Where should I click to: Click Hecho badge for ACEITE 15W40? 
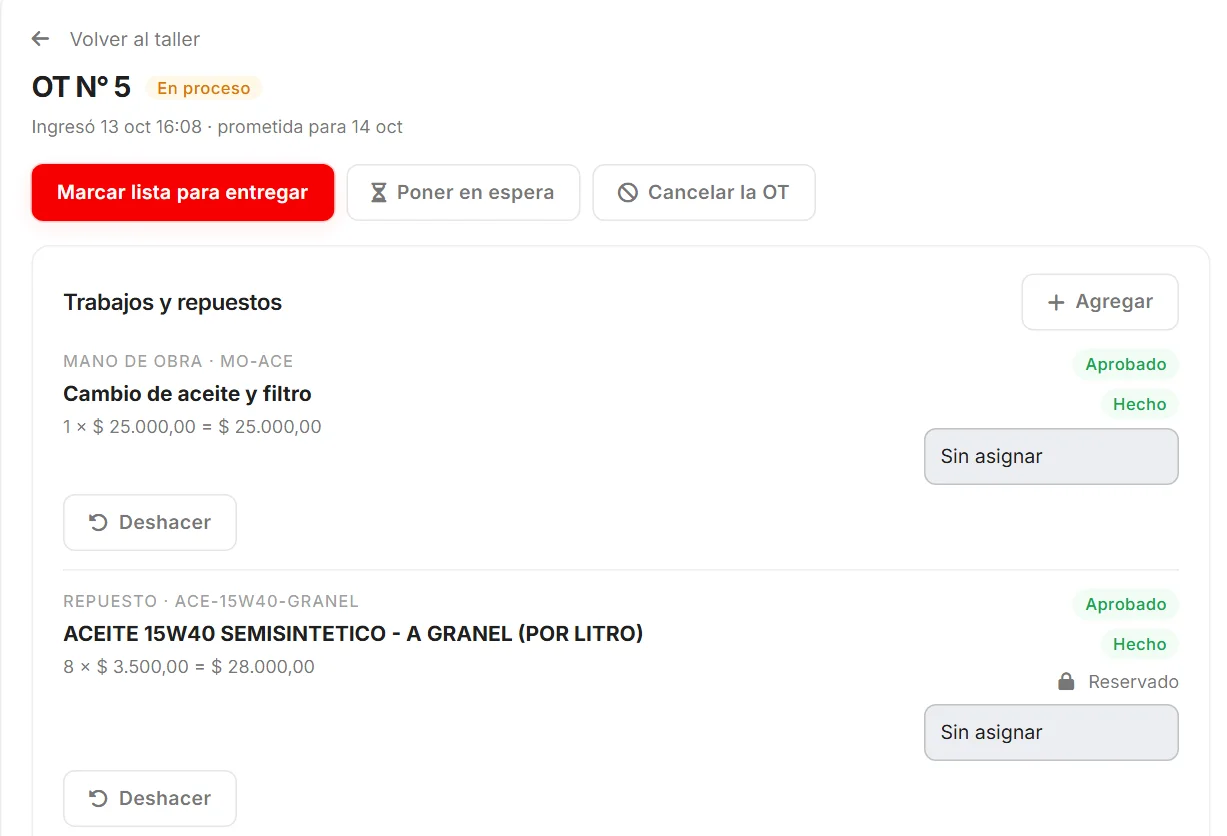(x=1140, y=644)
